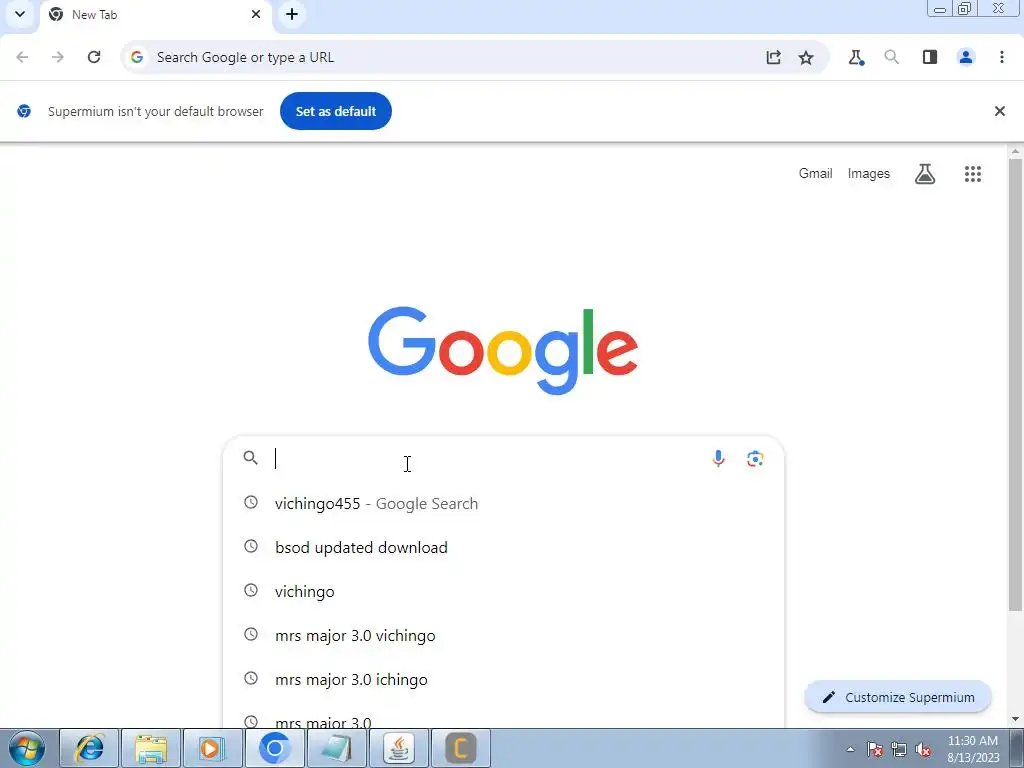Start voice search with microphone
Image resolution: width=1024 pixels, height=768 pixels.
click(x=718, y=458)
